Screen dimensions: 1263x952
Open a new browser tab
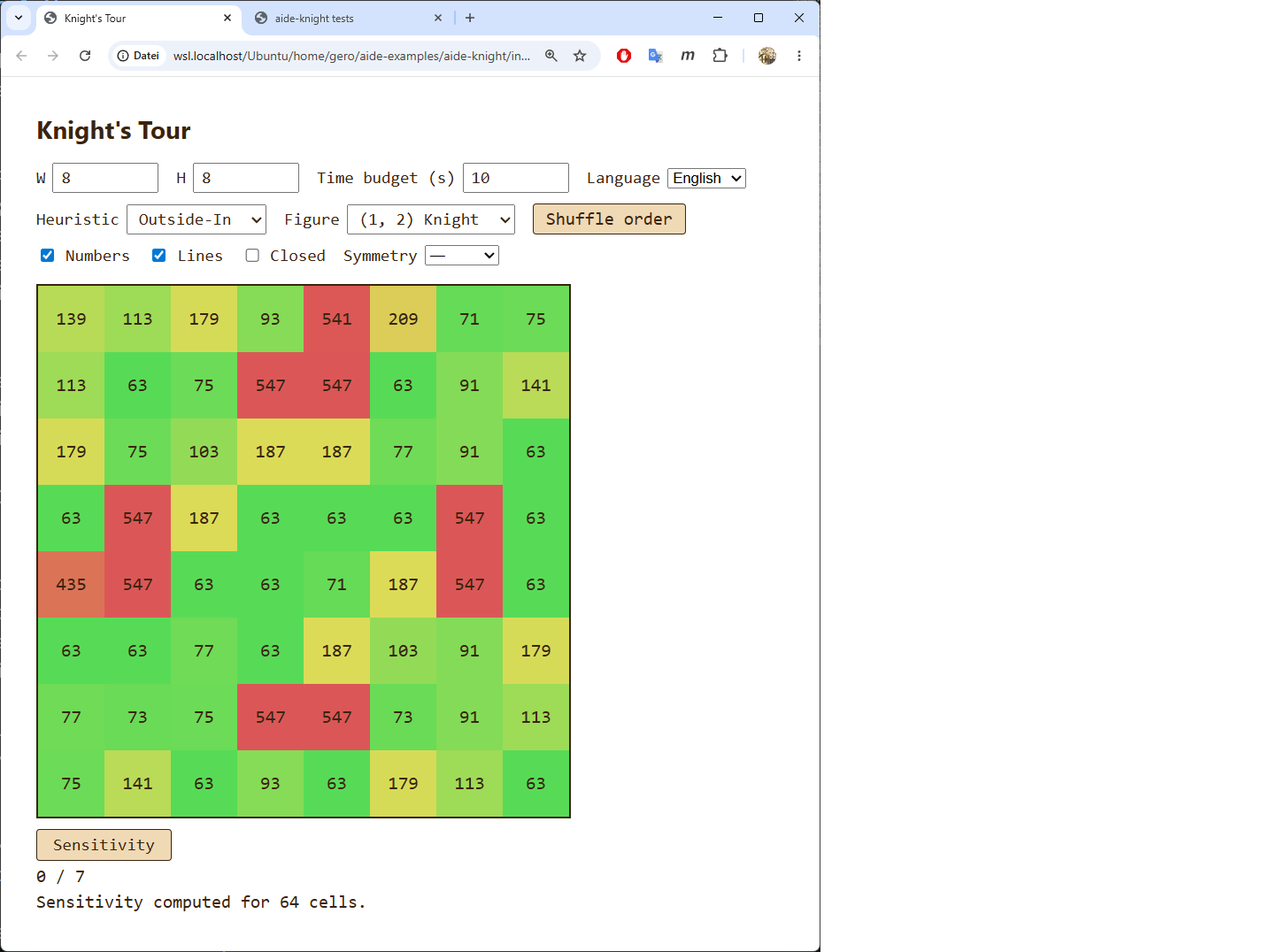tap(470, 18)
